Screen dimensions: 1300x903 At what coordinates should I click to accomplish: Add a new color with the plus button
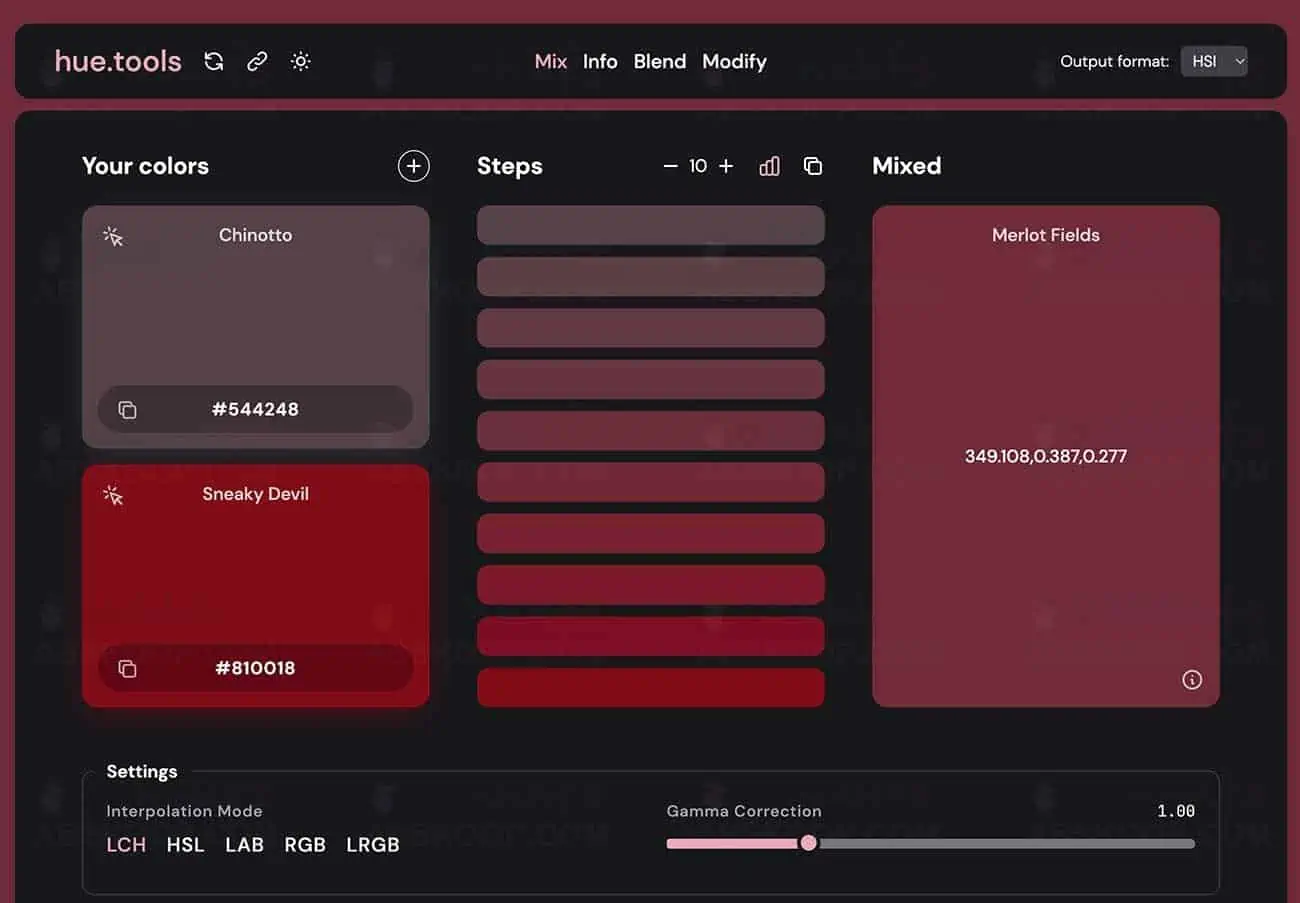[414, 166]
